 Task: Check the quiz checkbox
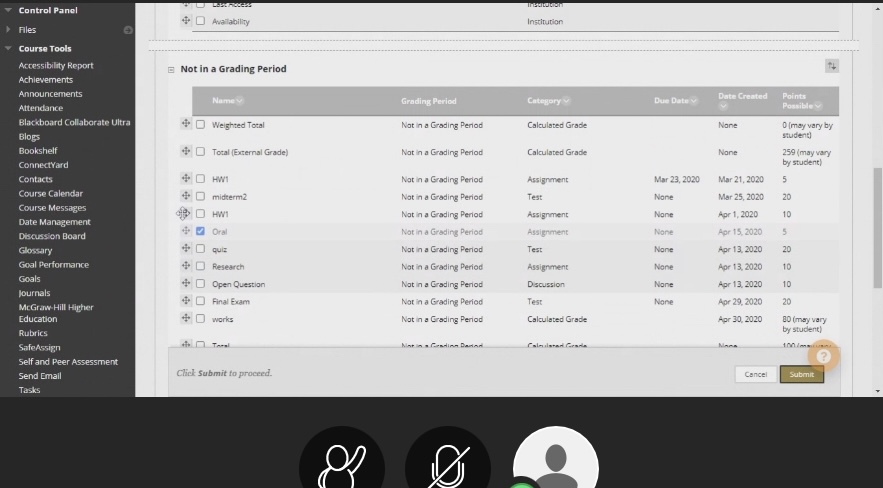point(200,248)
